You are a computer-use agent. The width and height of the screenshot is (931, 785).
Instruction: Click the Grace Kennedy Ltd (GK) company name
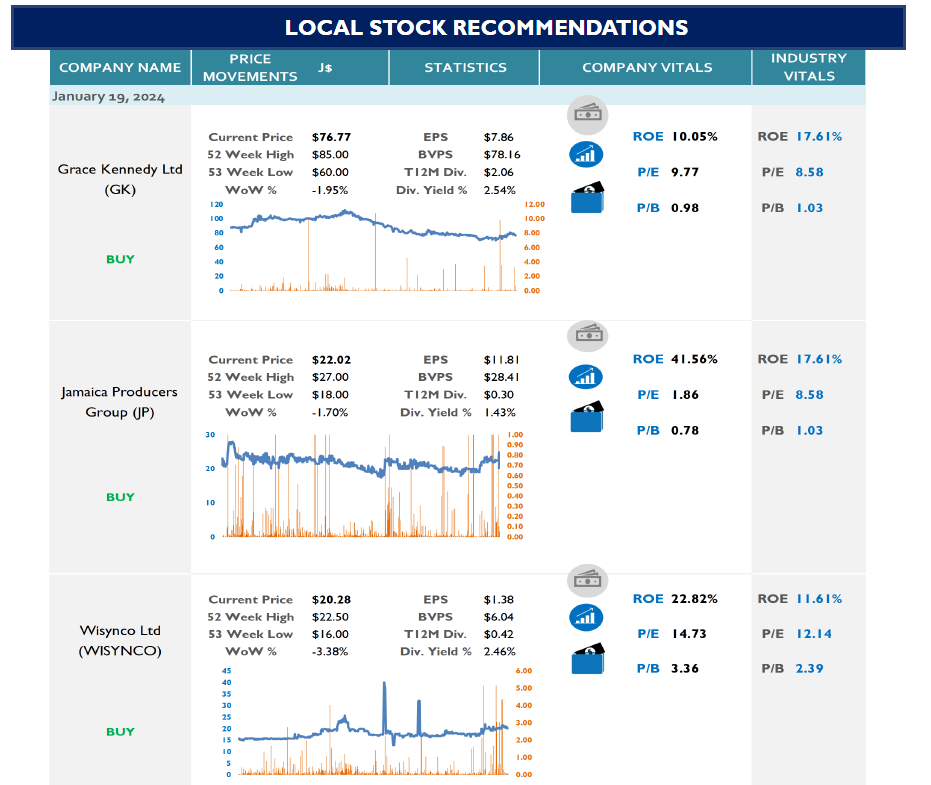(120, 179)
